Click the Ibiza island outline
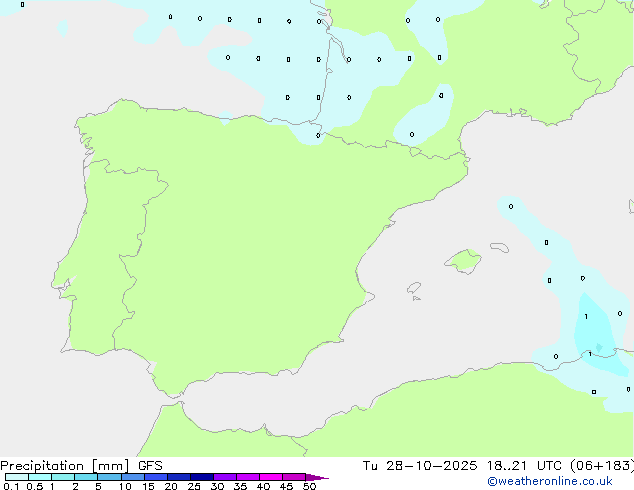The height and width of the screenshot is (490, 634). click(414, 288)
